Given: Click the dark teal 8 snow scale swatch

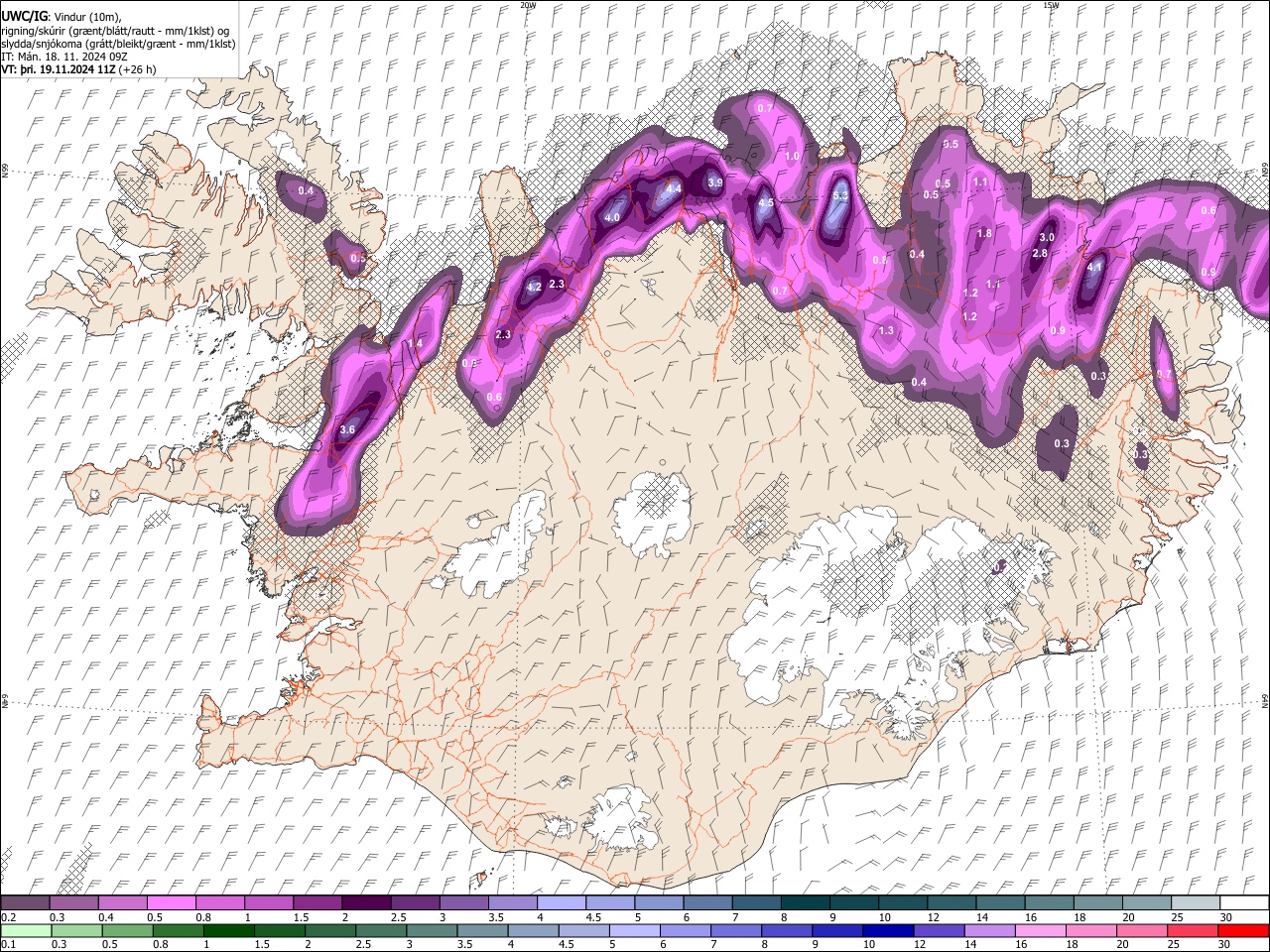Looking at the screenshot, I should 805,902.
